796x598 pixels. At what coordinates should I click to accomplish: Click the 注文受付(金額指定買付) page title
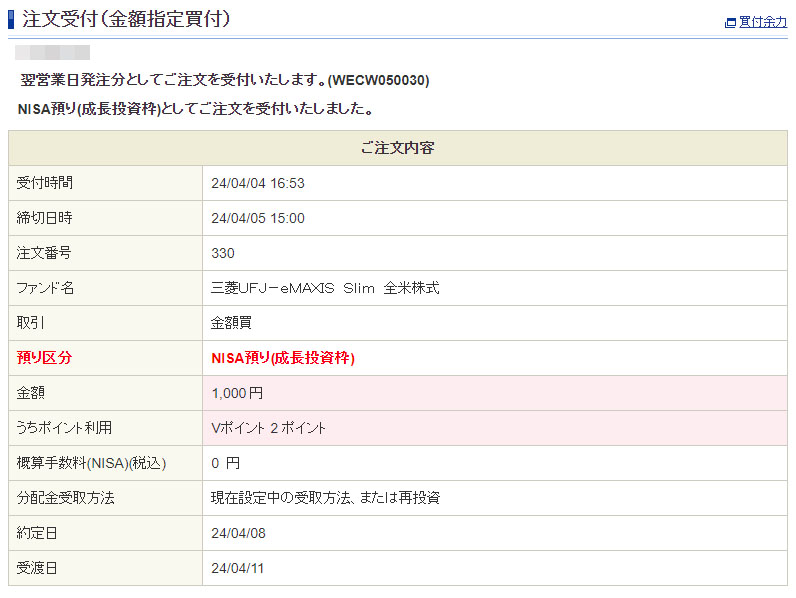[126, 19]
